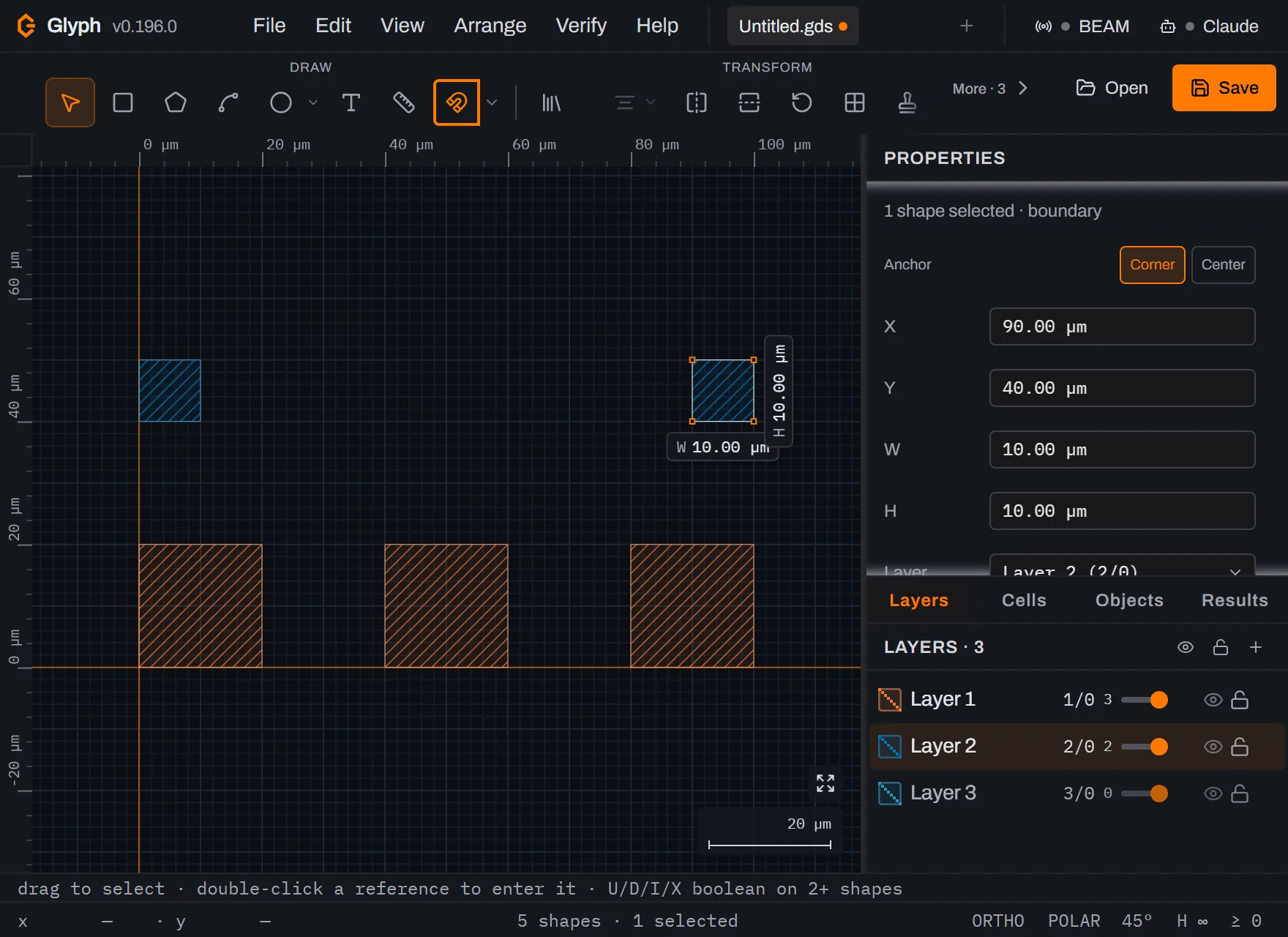
Task: Expand the circle tool dropdown arrow
Action: pos(313,102)
